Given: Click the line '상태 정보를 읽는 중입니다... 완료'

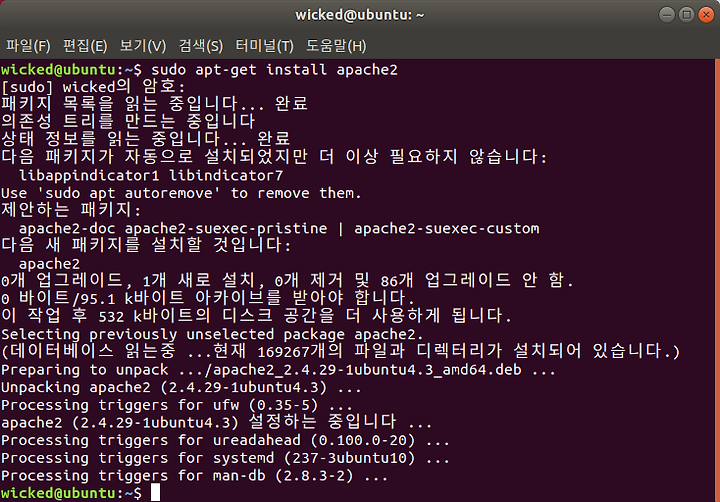Looking at the screenshot, I should click(146, 139).
